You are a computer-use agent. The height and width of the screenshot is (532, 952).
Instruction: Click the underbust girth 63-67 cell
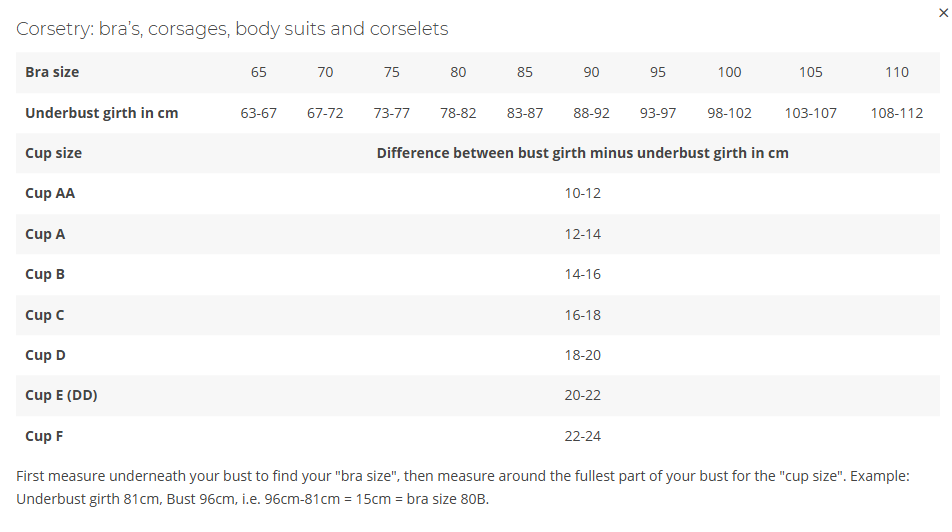[258, 113]
